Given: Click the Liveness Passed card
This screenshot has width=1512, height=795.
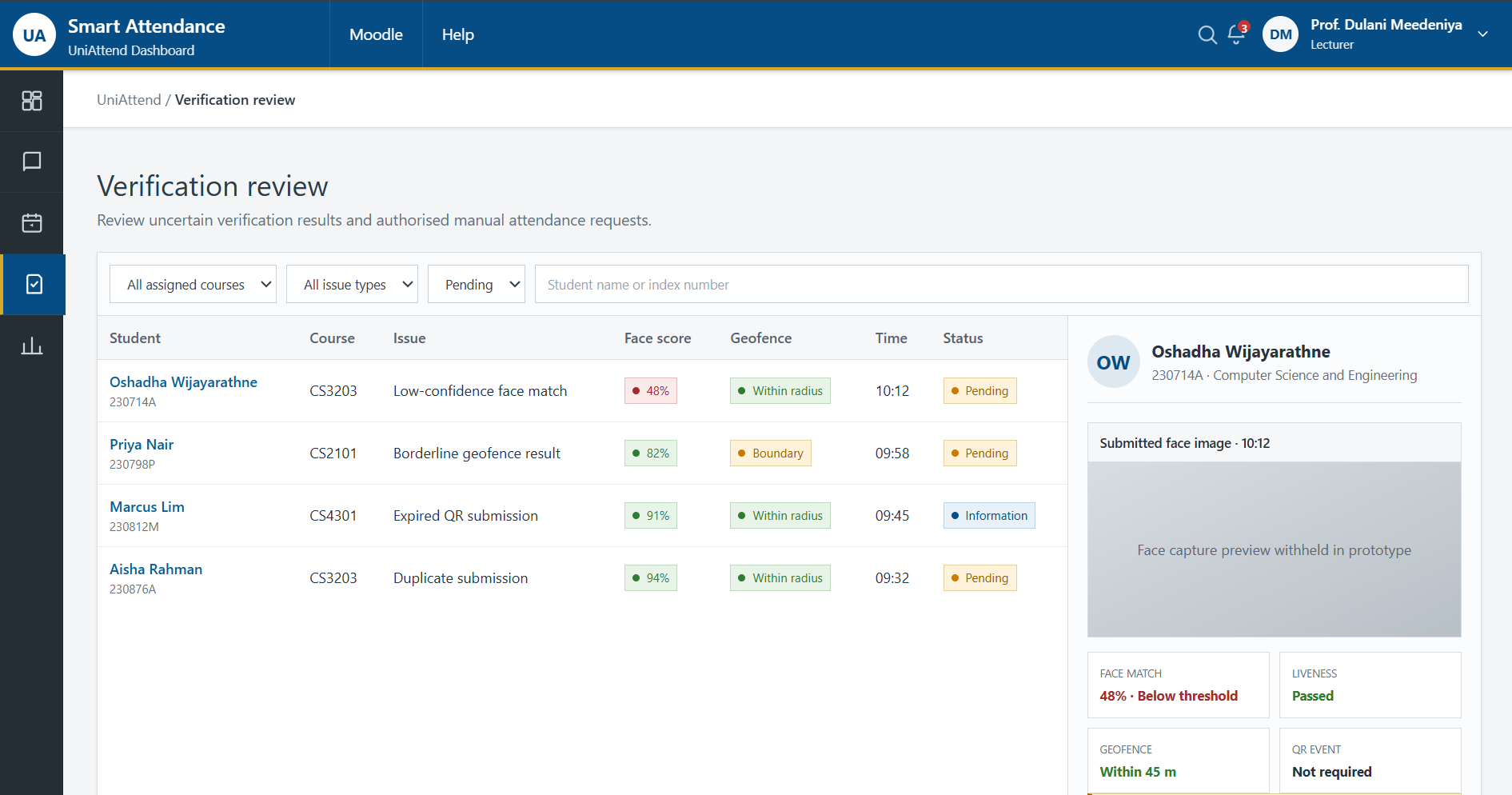Looking at the screenshot, I should [1370, 685].
